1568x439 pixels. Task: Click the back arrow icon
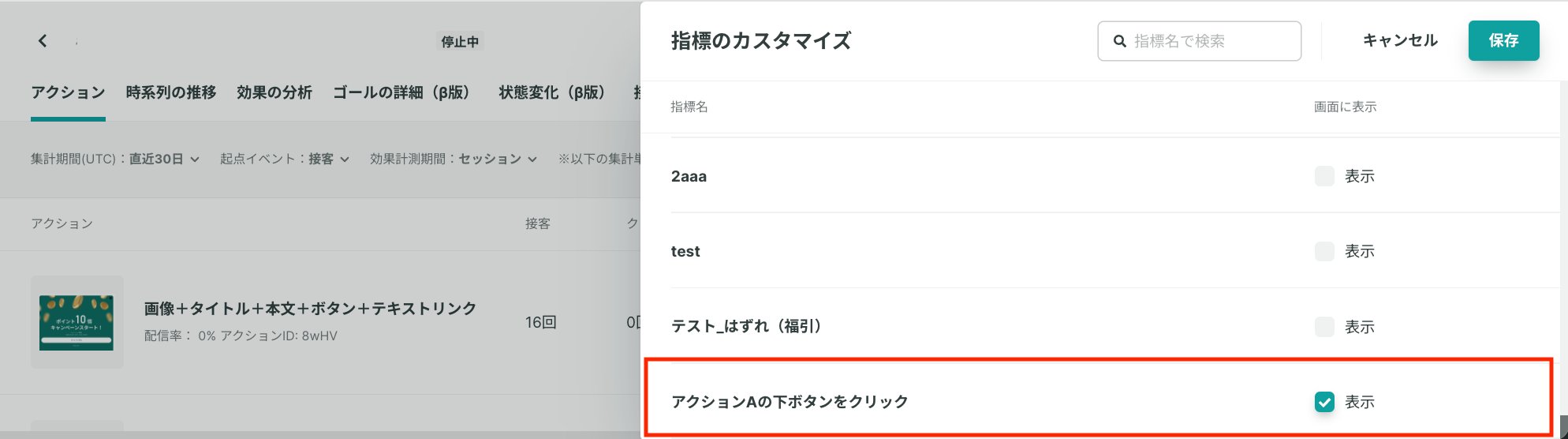pos(43,40)
